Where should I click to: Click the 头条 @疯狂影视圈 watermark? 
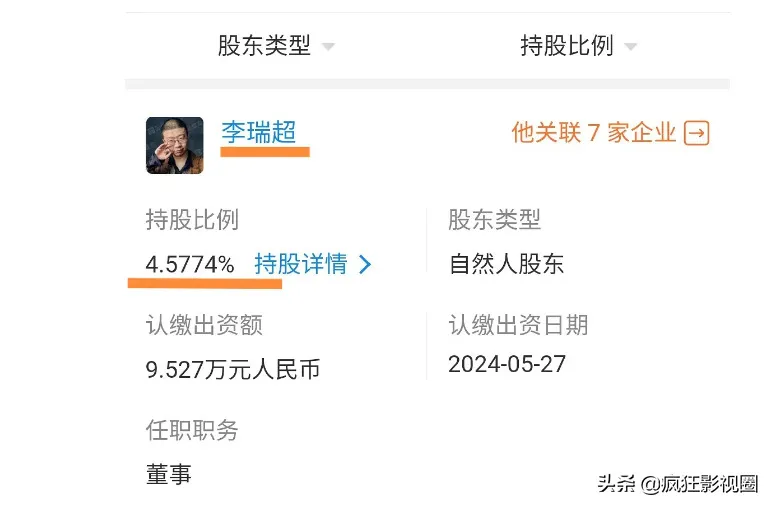678,484
